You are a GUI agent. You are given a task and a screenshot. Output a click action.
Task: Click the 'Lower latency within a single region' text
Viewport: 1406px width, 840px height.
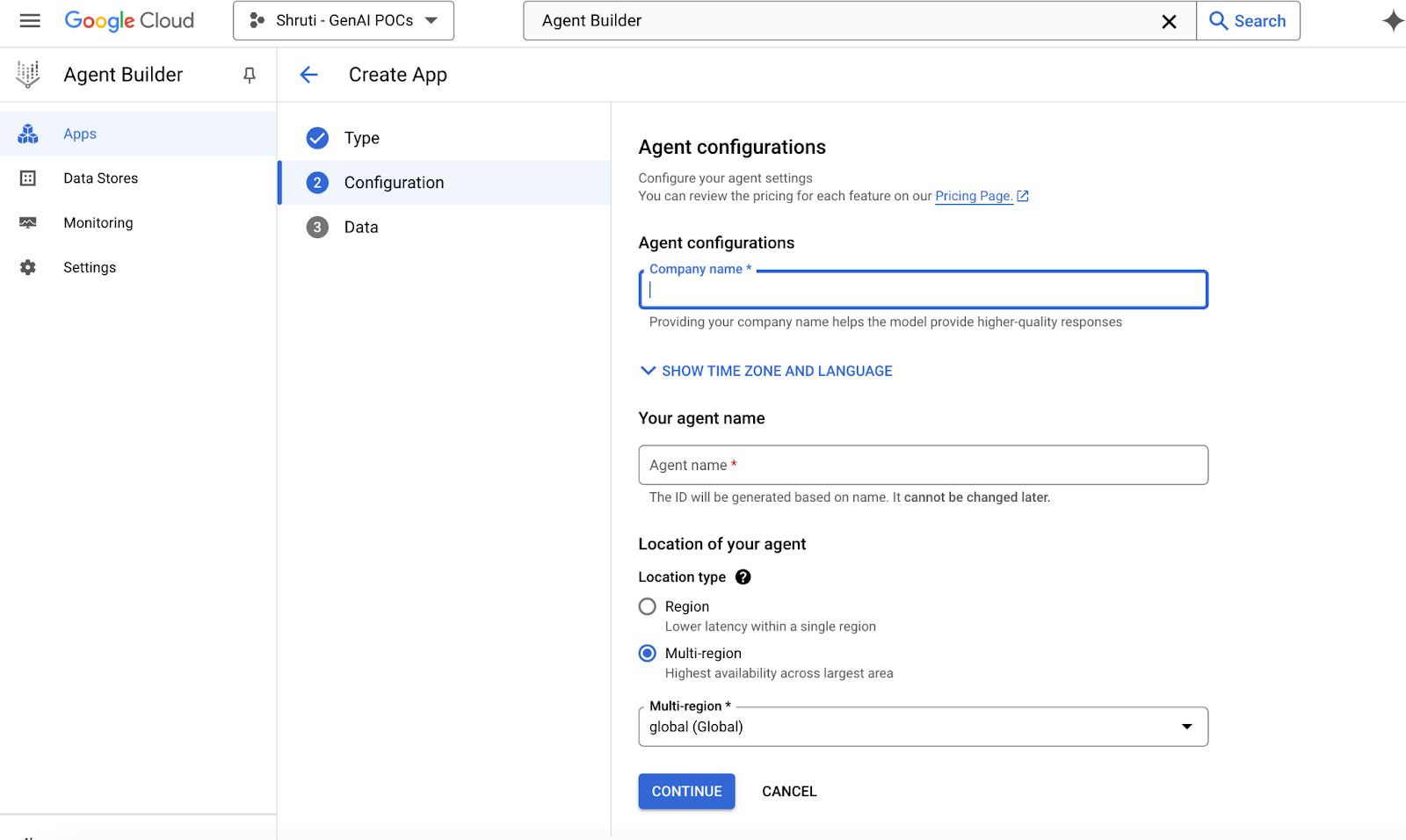771,626
